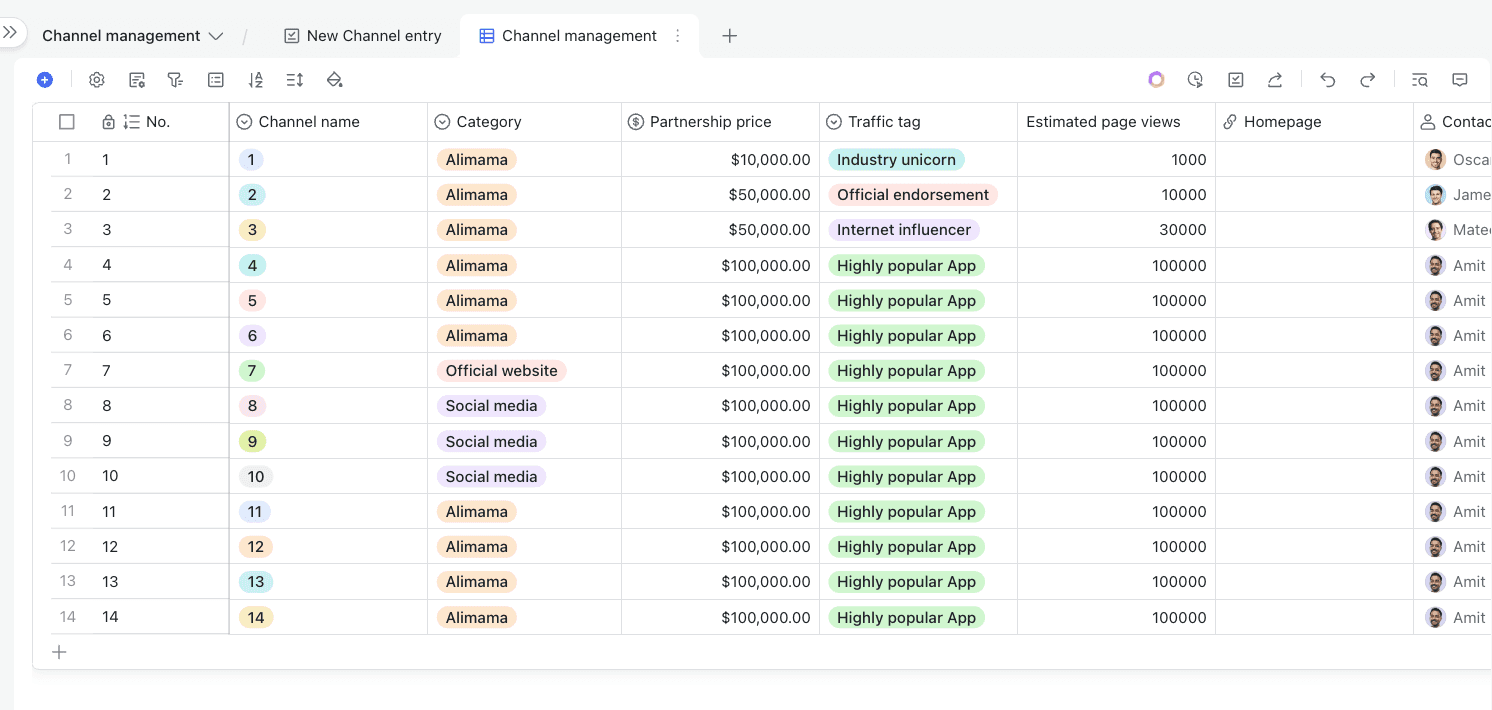The height and width of the screenshot is (710, 1492).
Task: Add a new row below row 14
Action: 59,652
